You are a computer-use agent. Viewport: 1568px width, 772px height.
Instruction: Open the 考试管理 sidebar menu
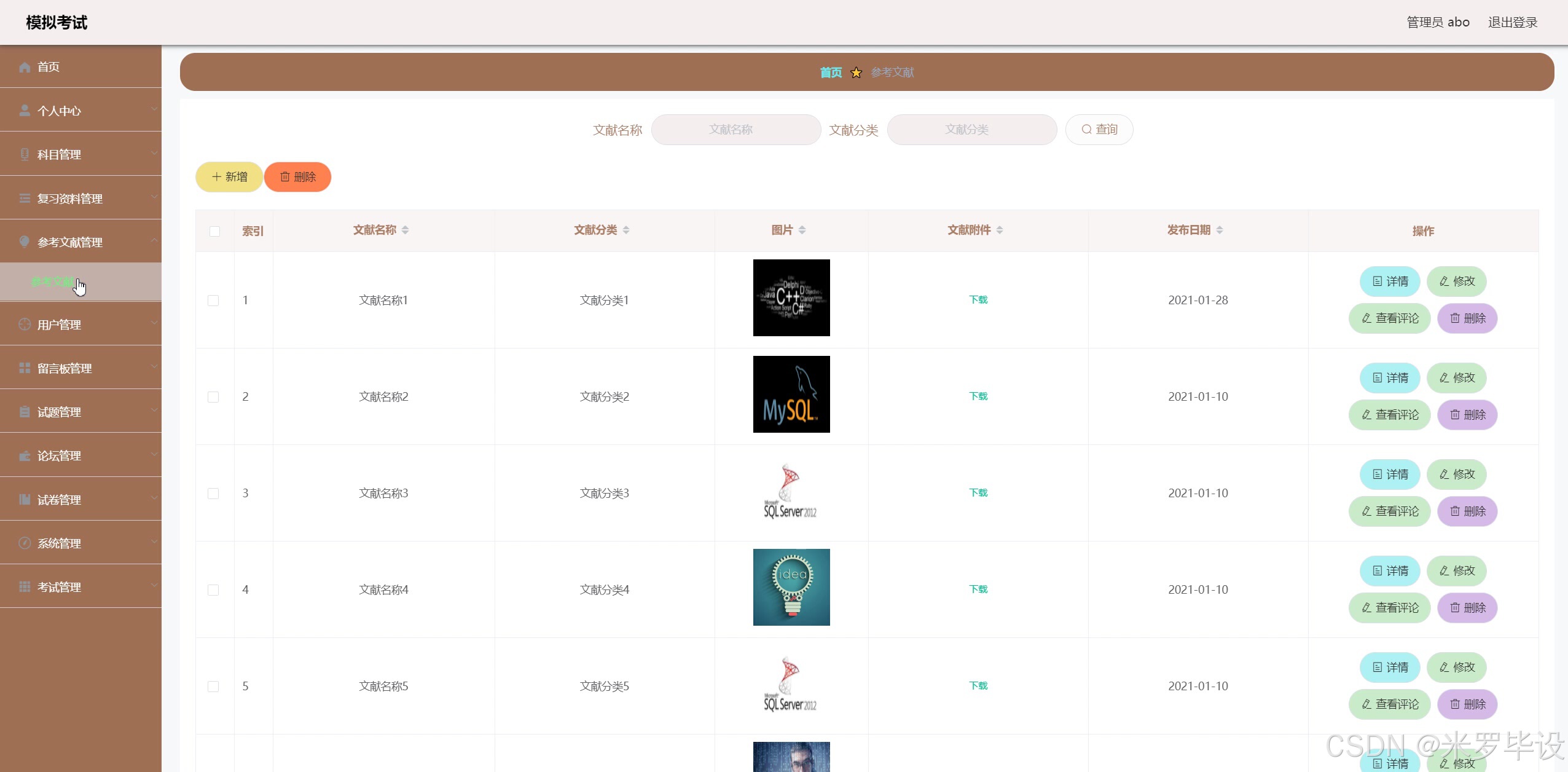(59, 587)
